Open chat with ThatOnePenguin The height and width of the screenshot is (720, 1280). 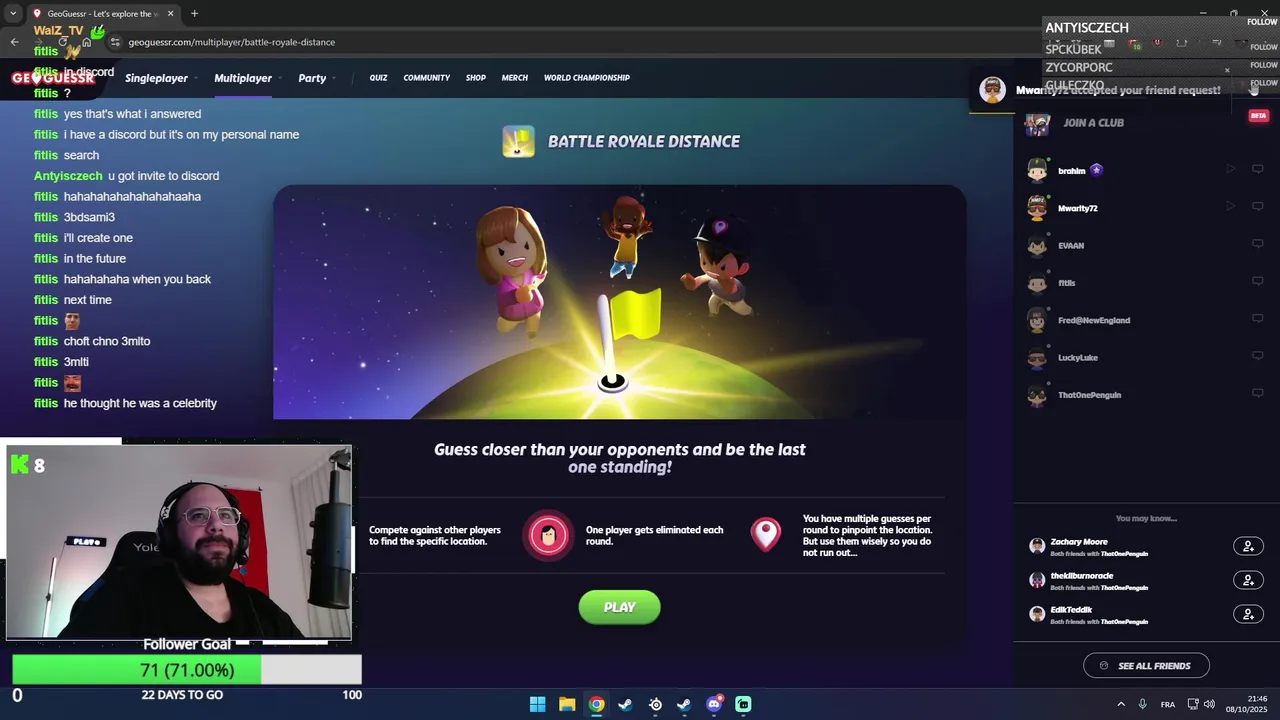click(1257, 393)
